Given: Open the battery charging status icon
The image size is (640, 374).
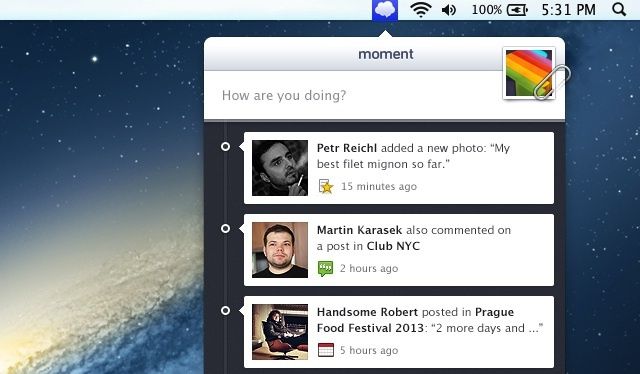Looking at the screenshot, I should tap(517, 10).
